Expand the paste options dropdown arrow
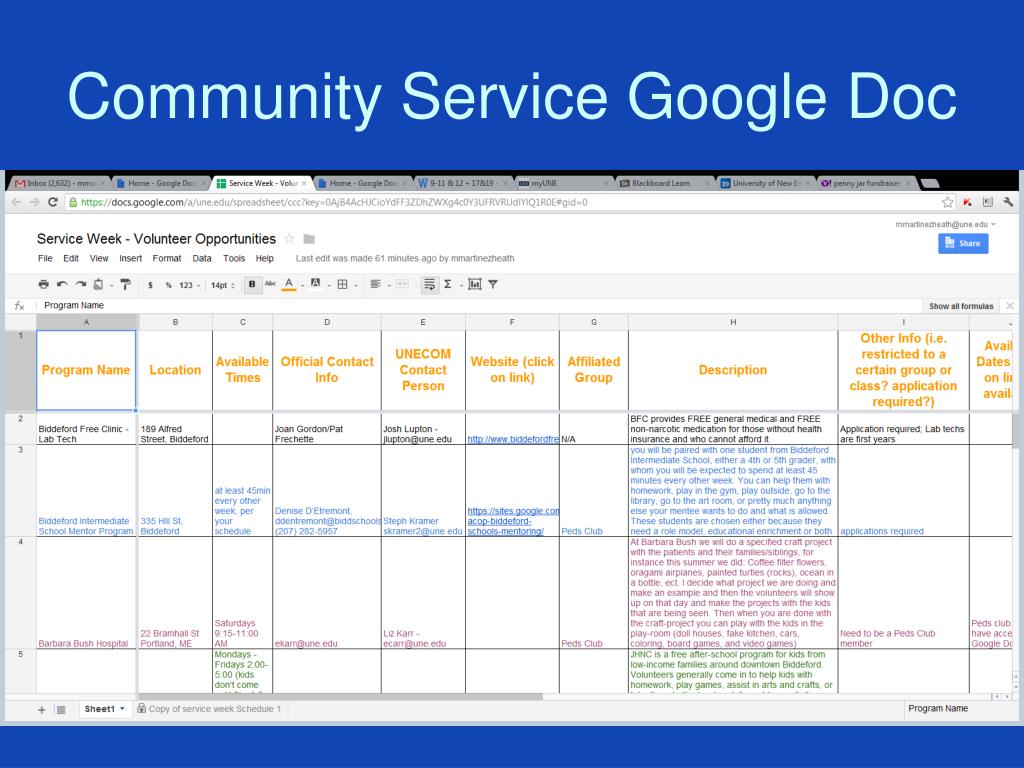 [111, 285]
